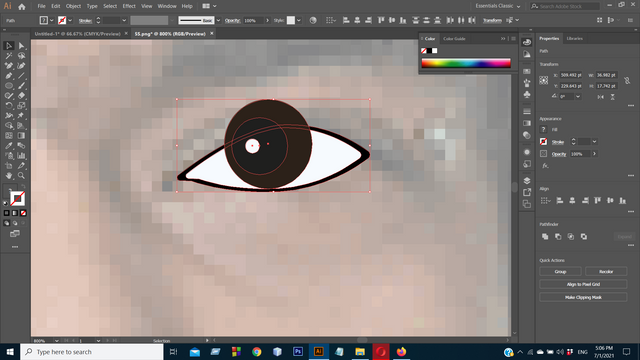Set fill to Gradient mode below swatches

tap(15, 213)
